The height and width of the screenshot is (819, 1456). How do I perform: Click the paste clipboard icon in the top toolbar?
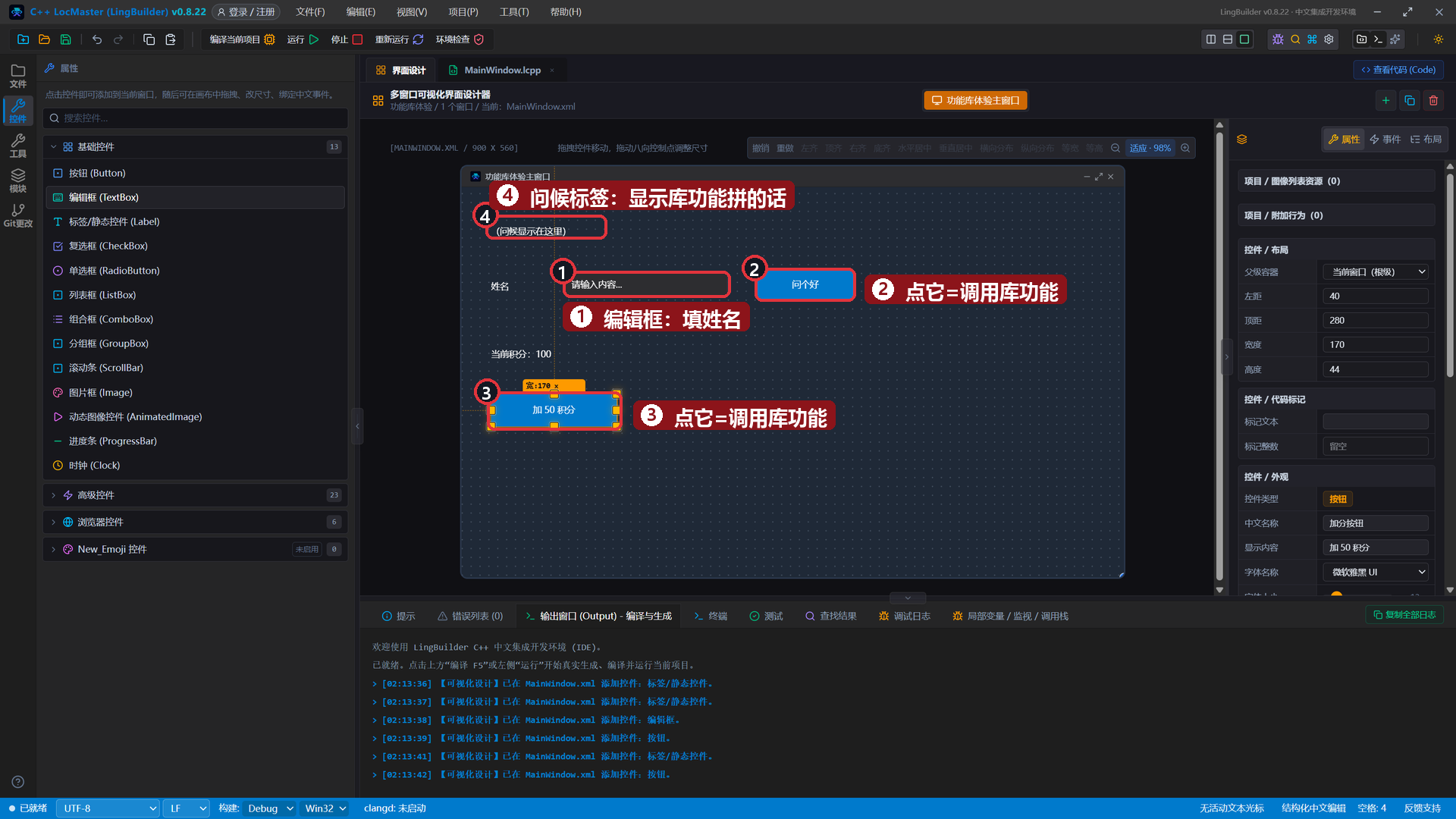click(171, 39)
